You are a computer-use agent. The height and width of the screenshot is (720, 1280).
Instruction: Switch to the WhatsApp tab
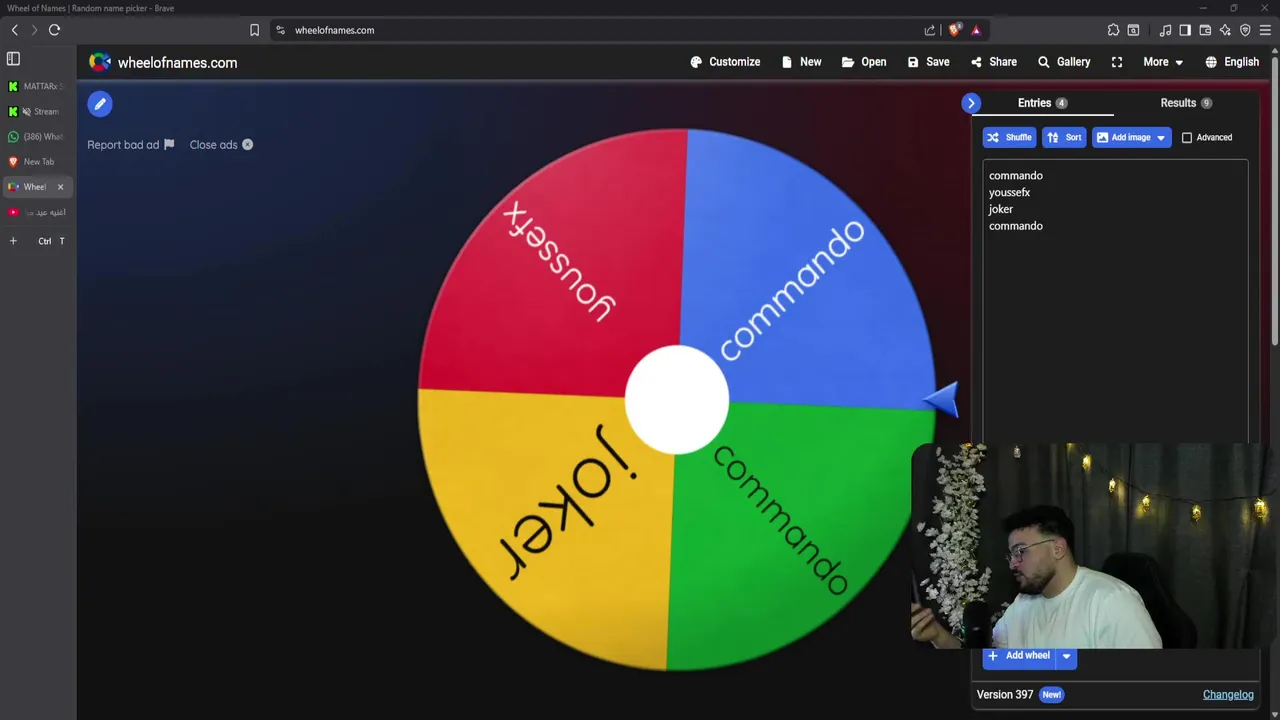tap(37, 136)
